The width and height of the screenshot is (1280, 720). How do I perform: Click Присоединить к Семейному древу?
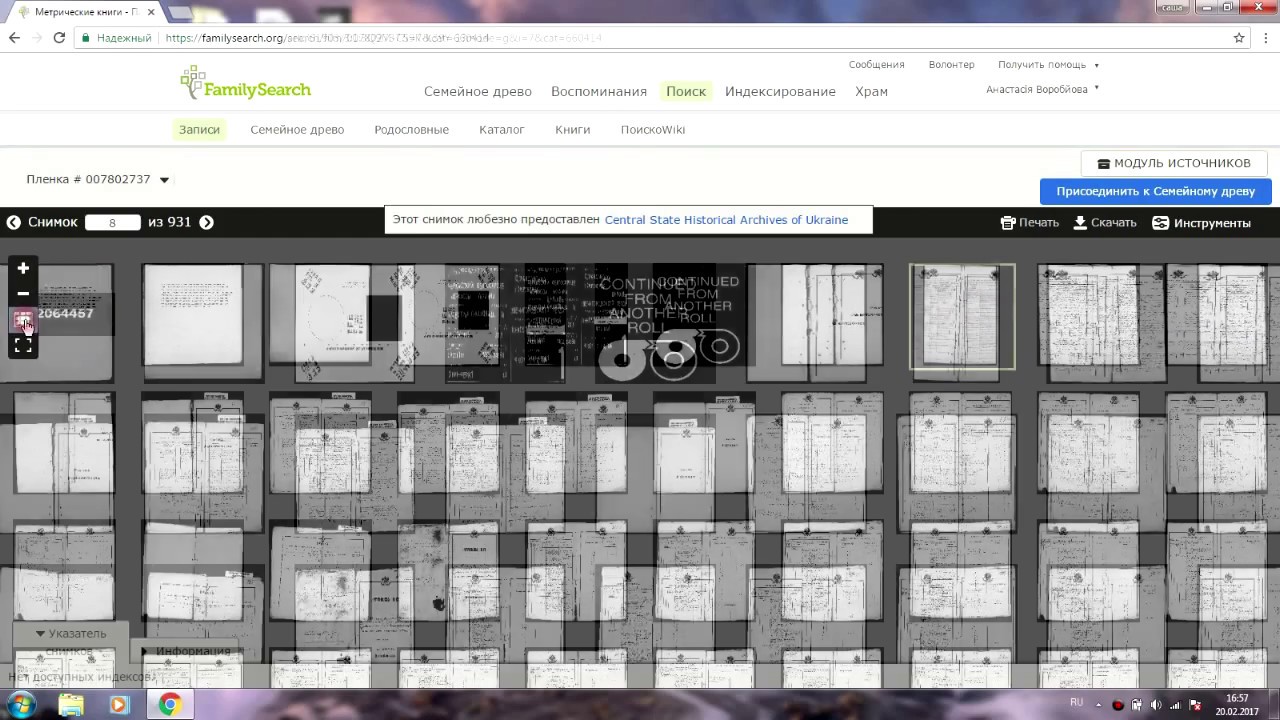coord(1155,191)
